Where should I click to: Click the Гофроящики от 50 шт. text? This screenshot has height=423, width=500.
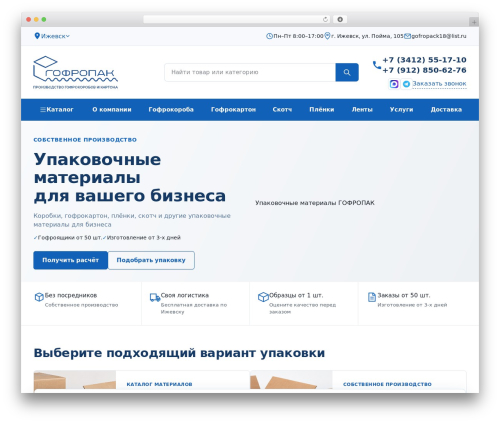70,238
